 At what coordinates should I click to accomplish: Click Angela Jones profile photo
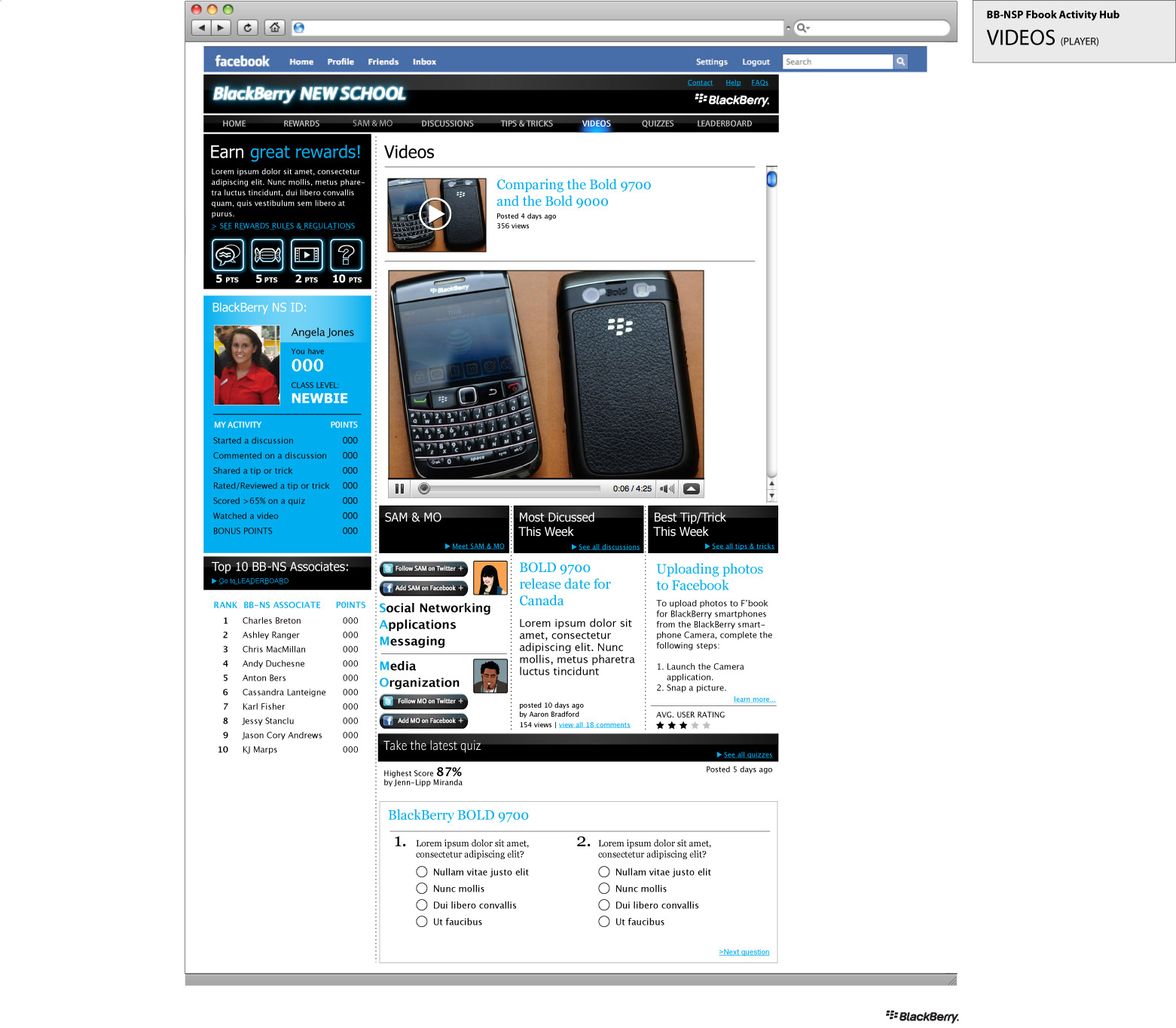pyautogui.click(x=247, y=366)
